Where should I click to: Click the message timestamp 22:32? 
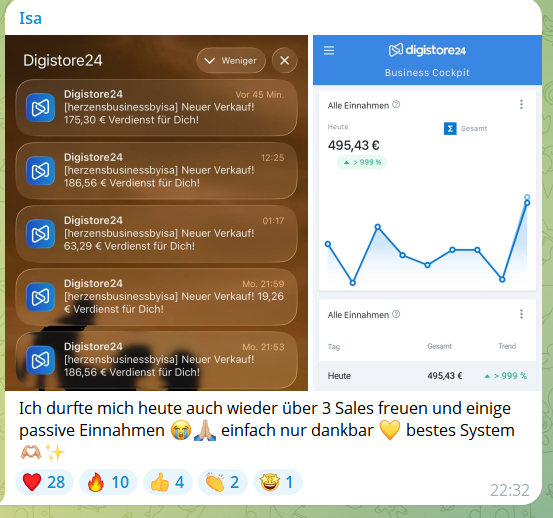[510, 490]
